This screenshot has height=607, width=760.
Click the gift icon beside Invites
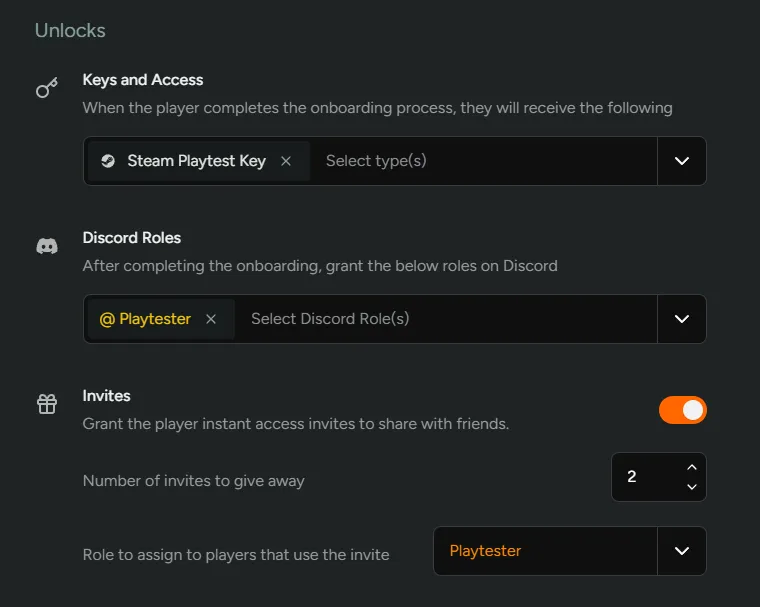pos(47,404)
